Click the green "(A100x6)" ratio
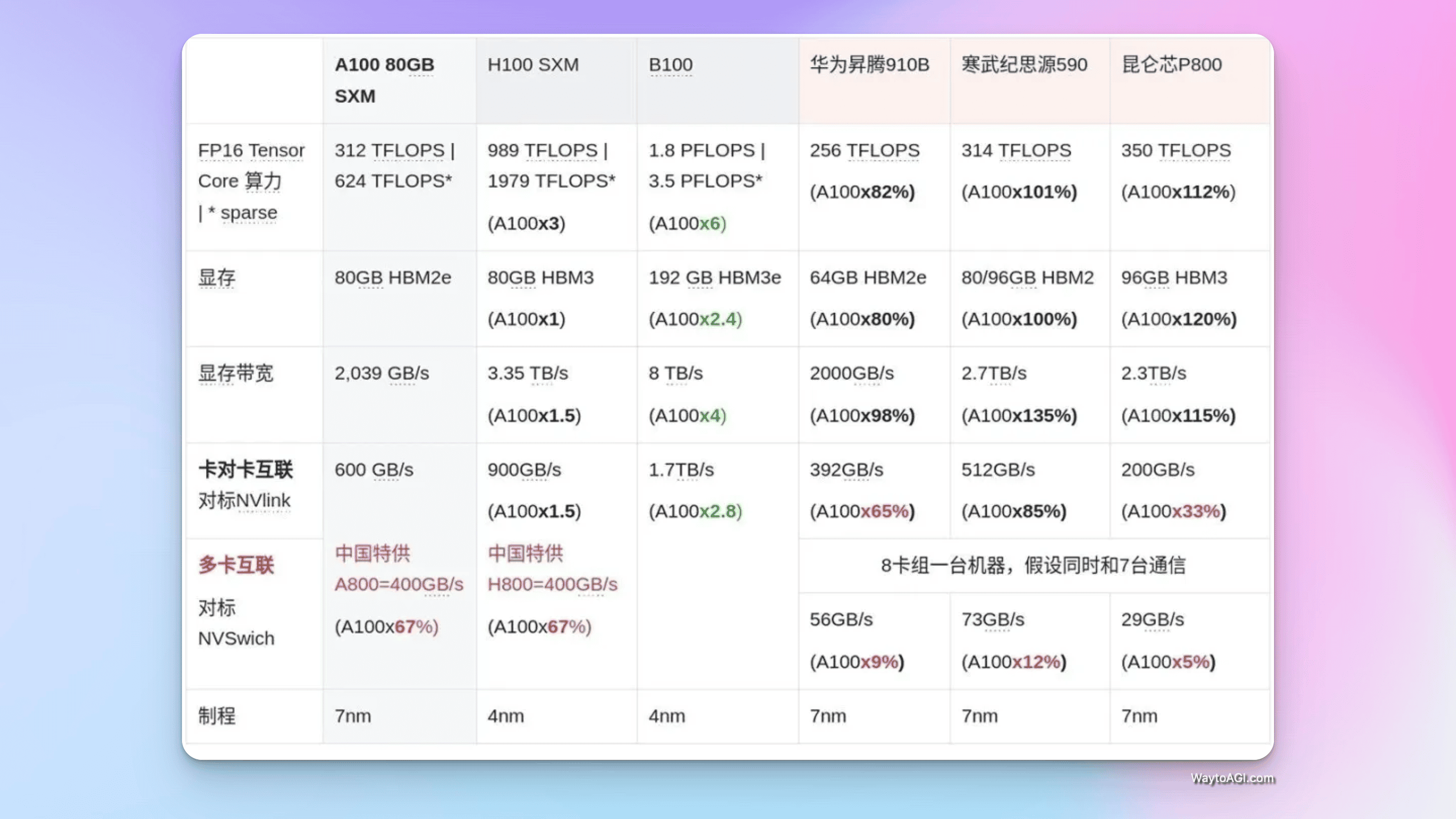 [x=688, y=223]
